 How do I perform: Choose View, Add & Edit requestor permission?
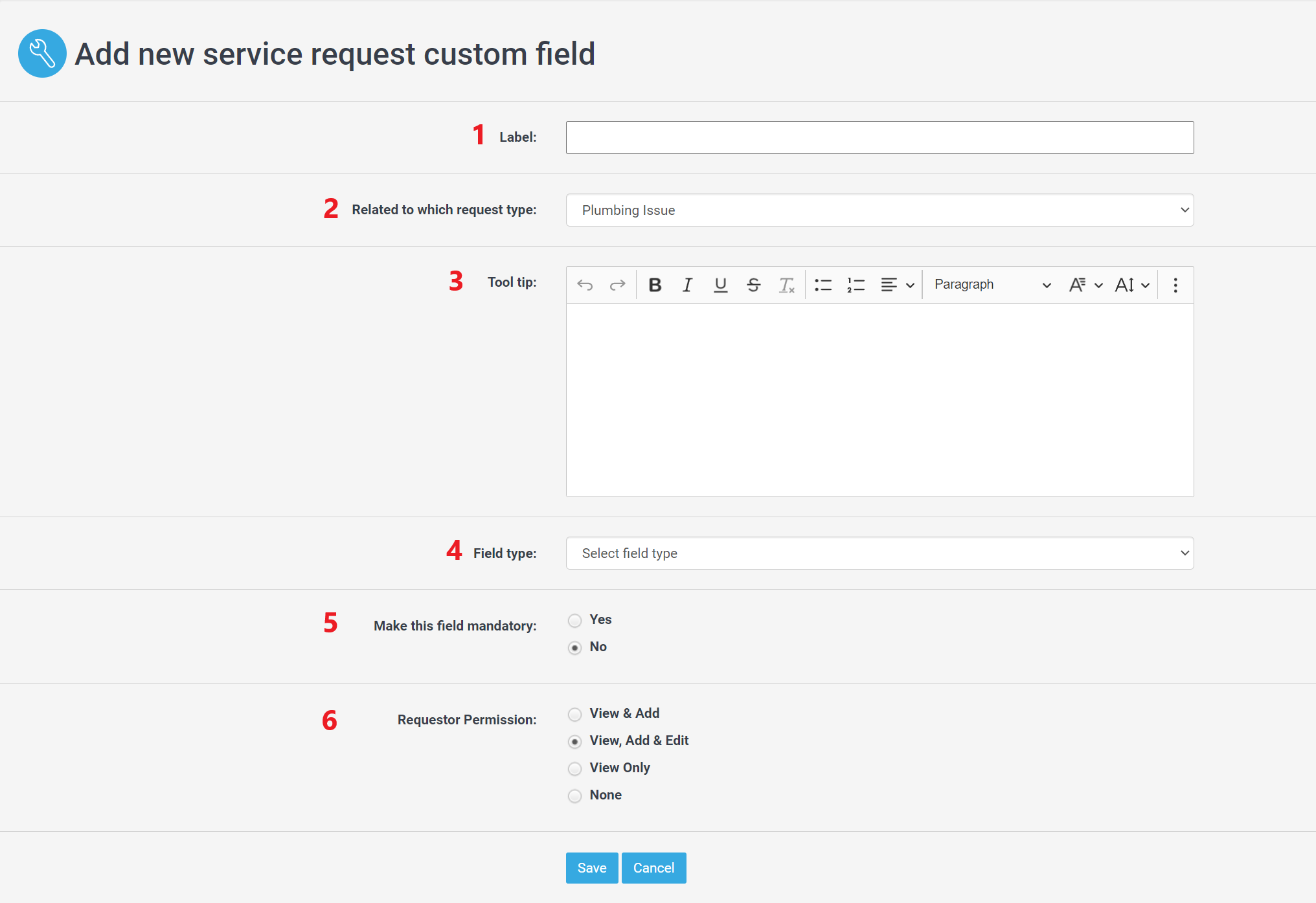574,742
